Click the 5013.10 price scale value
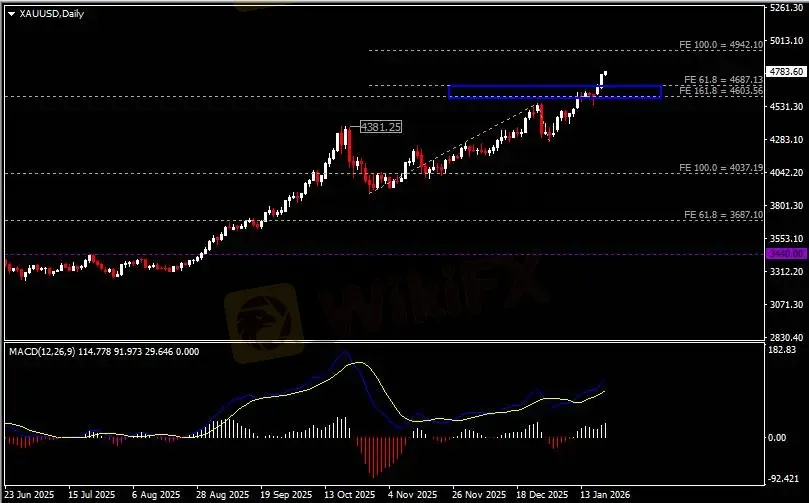This screenshot has height=503, width=809. pos(786,41)
